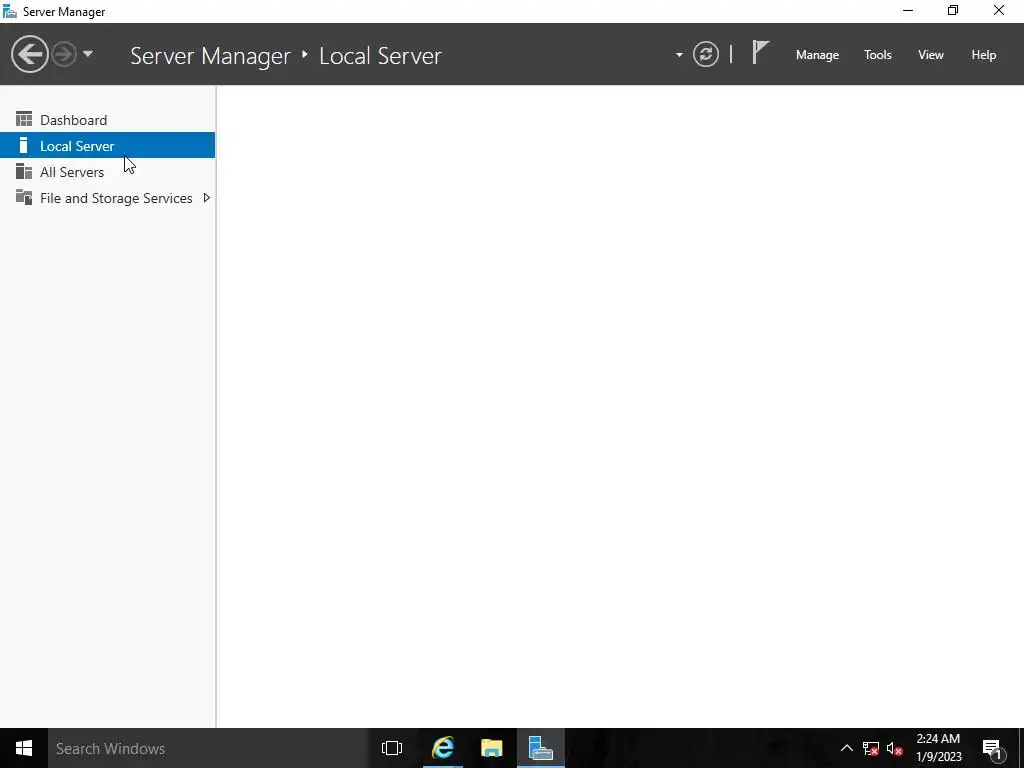Image resolution: width=1024 pixels, height=768 pixels.
Task: Click the Local Server icon in the sidebar
Action: pyautogui.click(x=24, y=145)
